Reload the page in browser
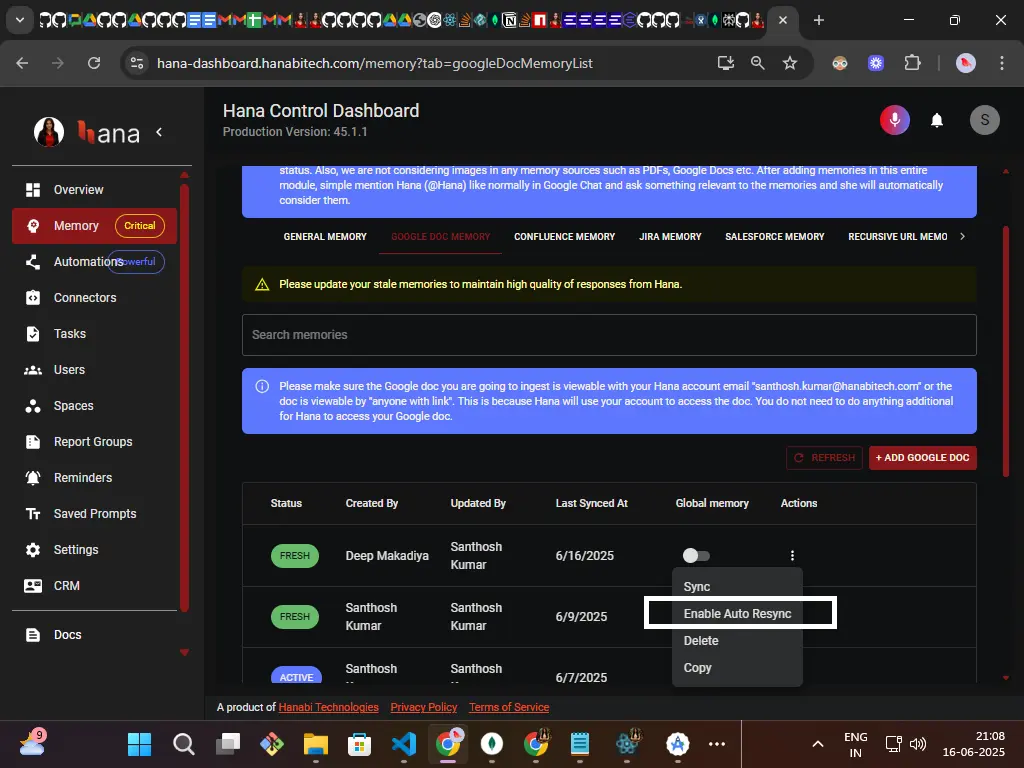1024x768 pixels. click(94, 63)
